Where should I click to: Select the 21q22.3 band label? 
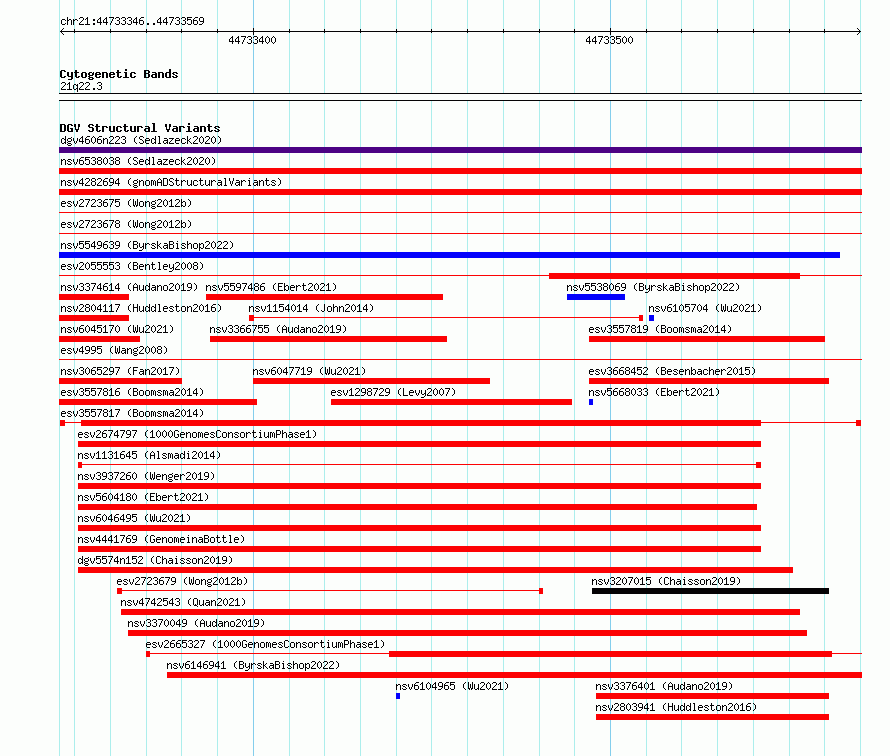[81, 86]
